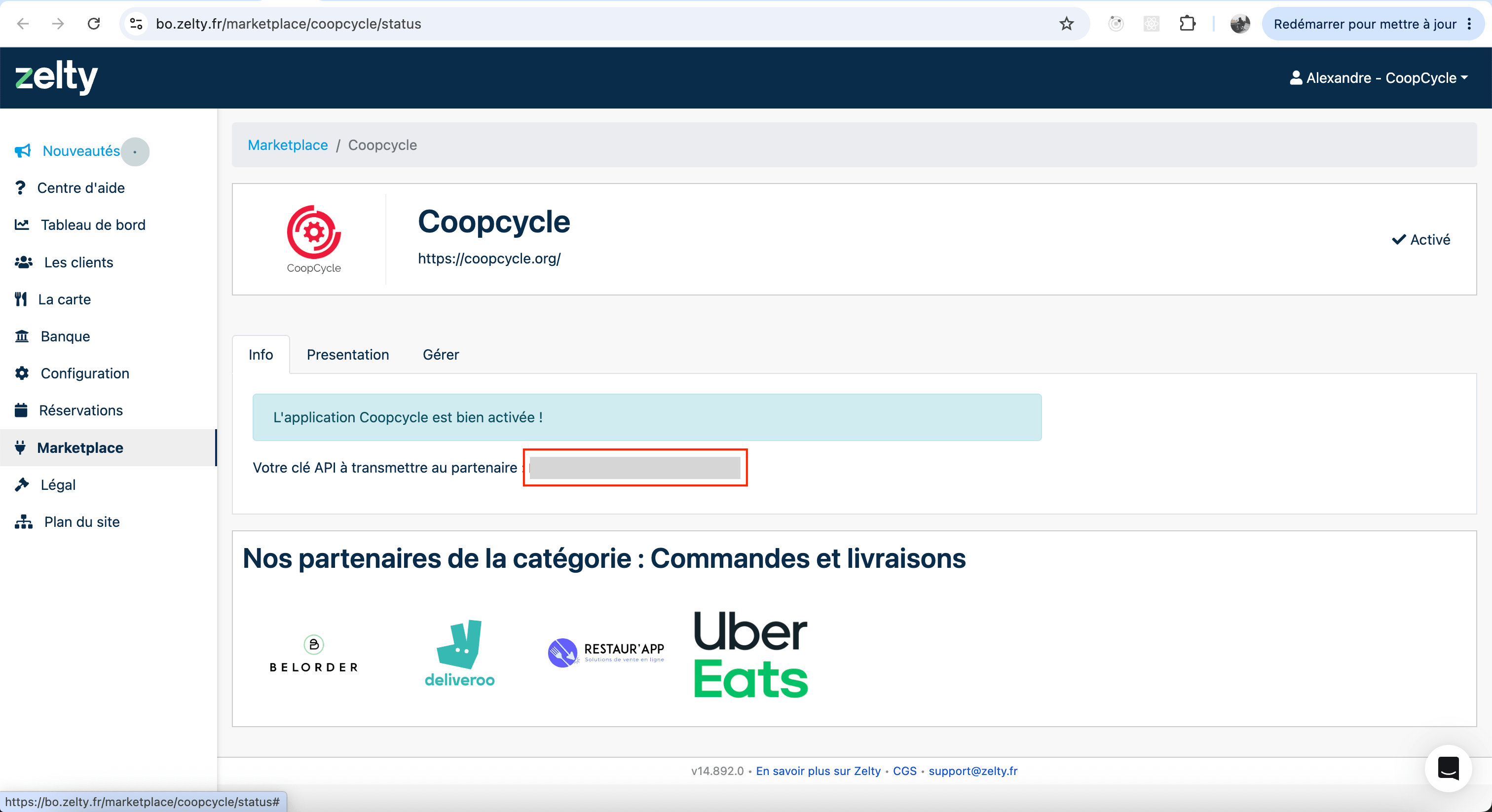This screenshot has height=812, width=1492.
Task: Open Réservations section
Action: (81, 410)
